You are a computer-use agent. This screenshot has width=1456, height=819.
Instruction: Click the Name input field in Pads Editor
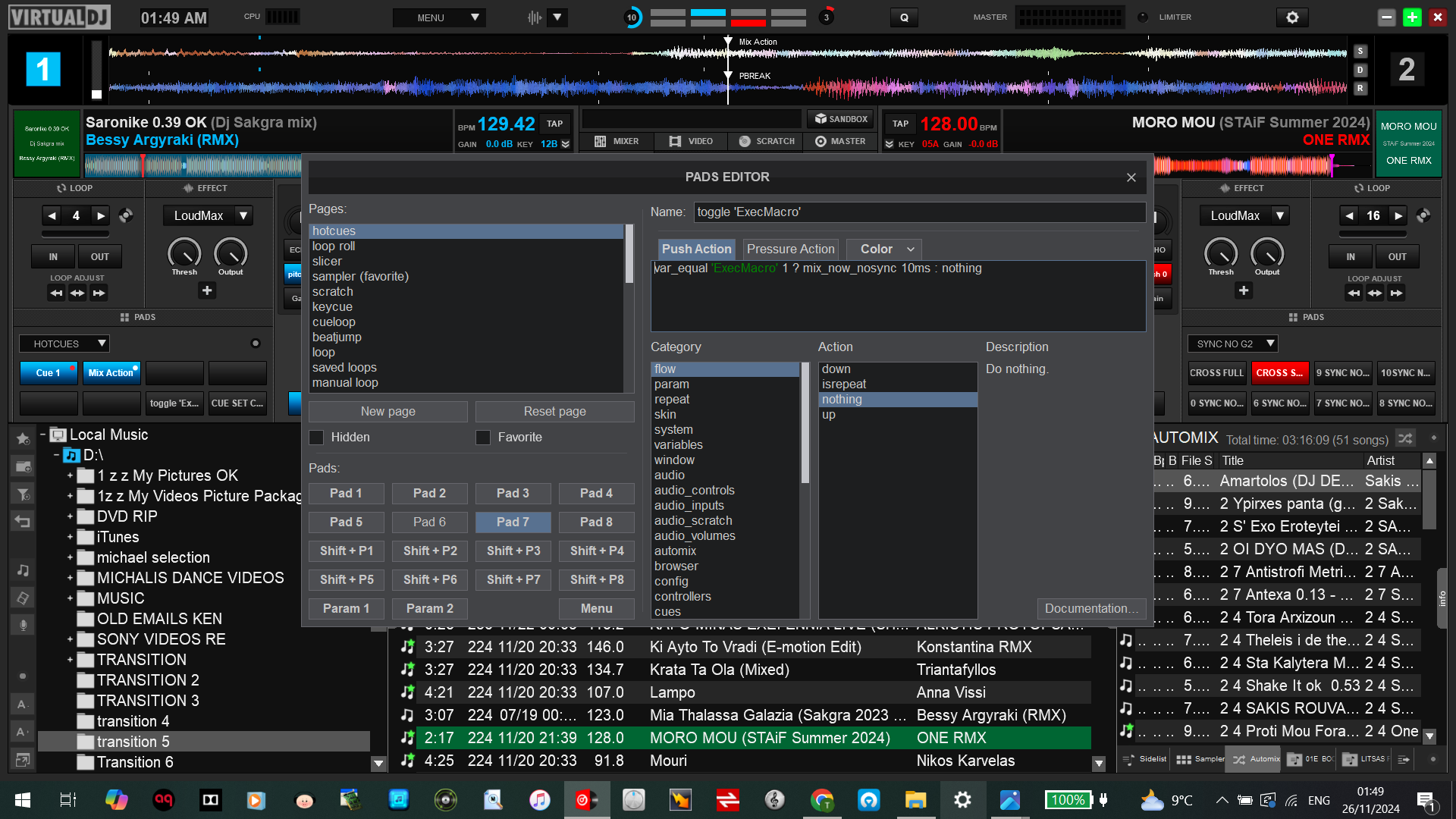pyautogui.click(x=920, y=212)
